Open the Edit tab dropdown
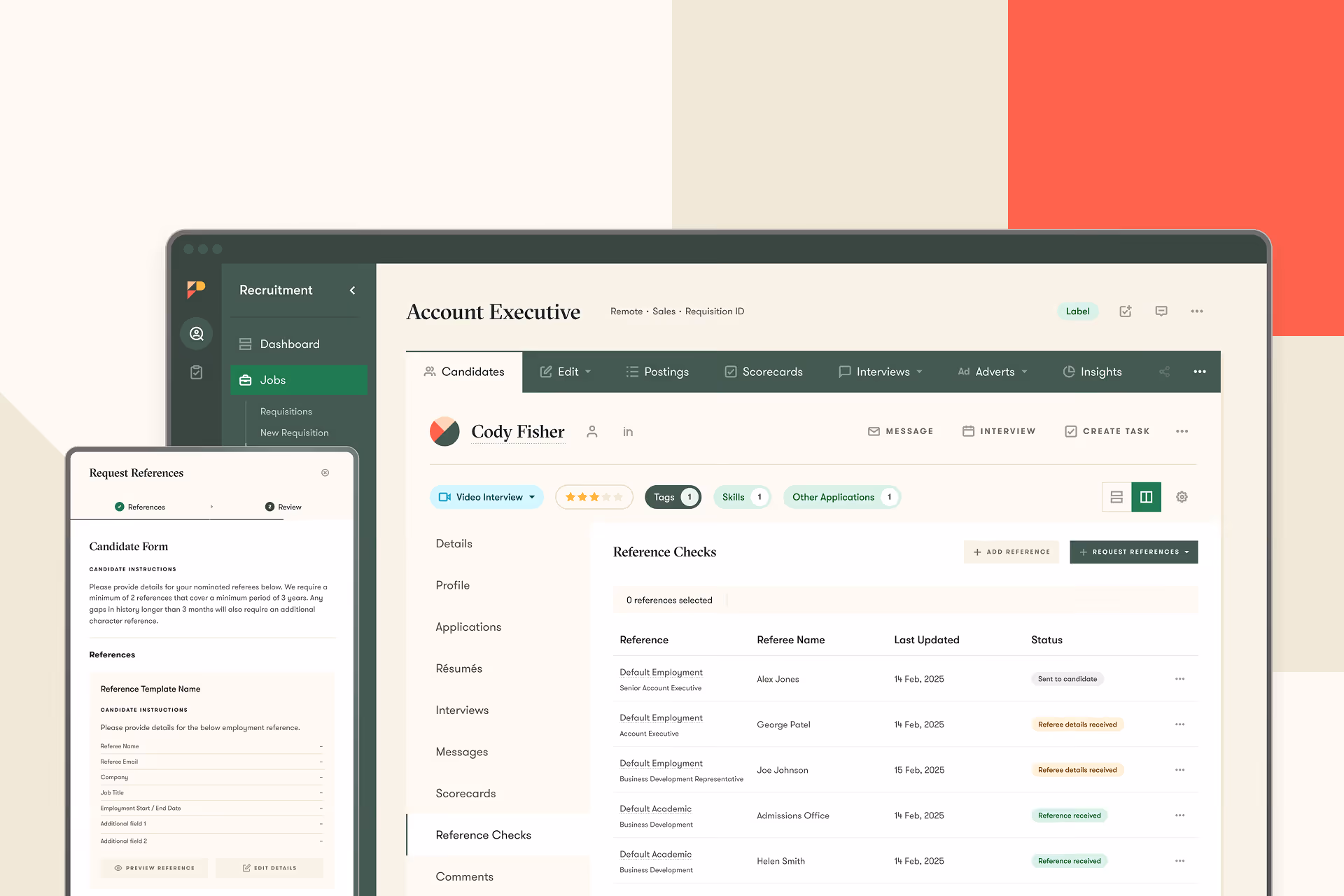1344x896 pixels. point(566,372)
